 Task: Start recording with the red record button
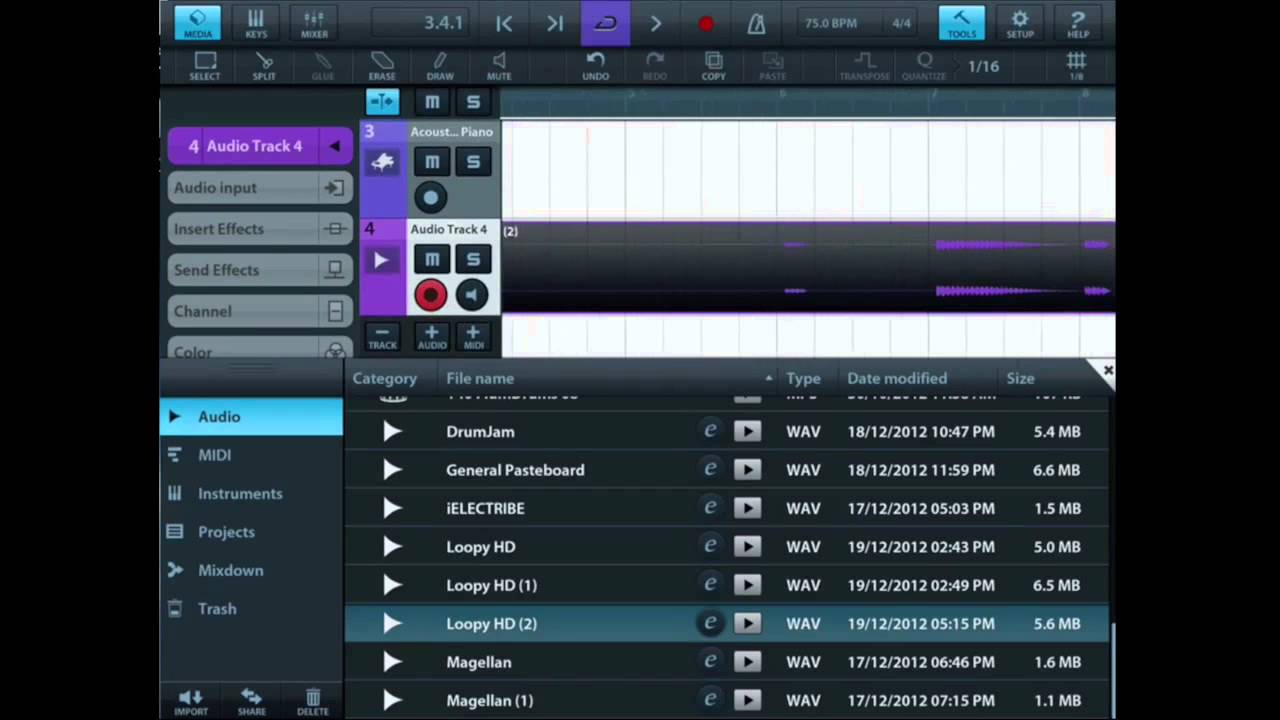click(706, 23)
